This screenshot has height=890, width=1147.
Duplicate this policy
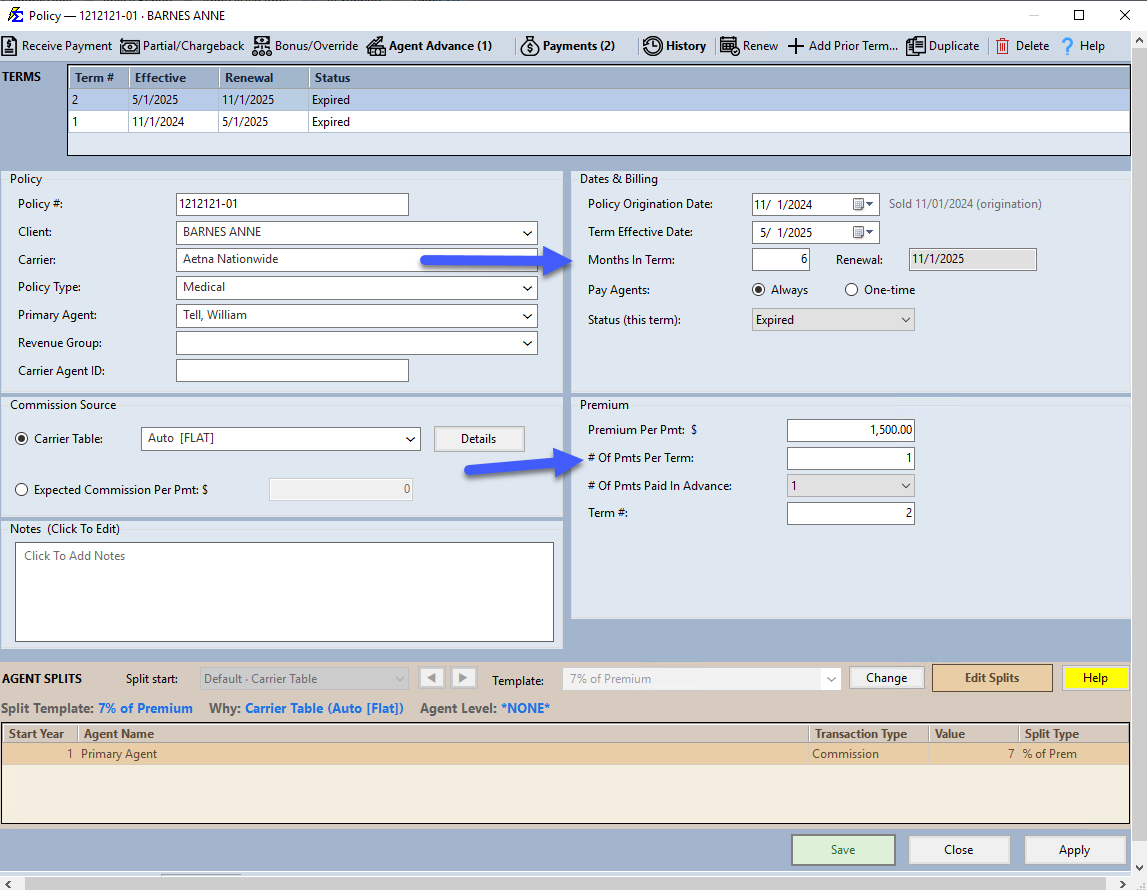coord(943,46)
